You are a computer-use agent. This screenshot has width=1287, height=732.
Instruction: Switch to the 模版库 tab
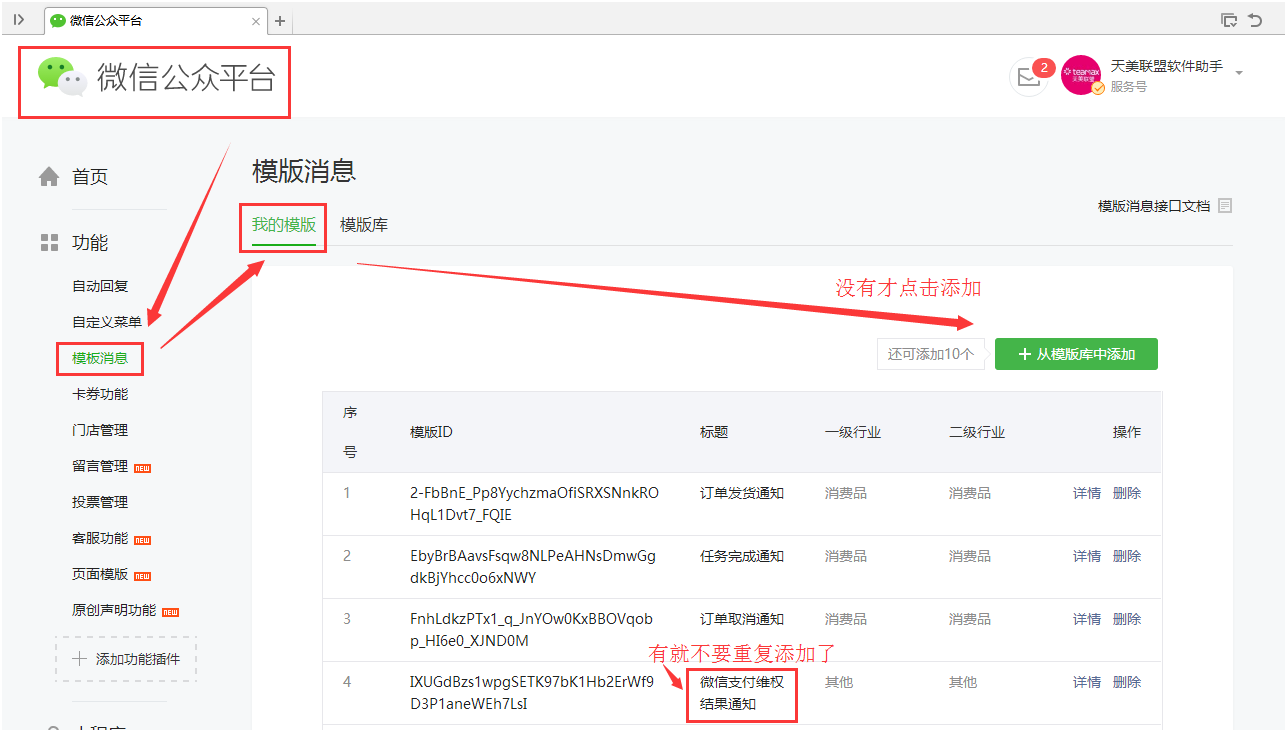point(364,225)
